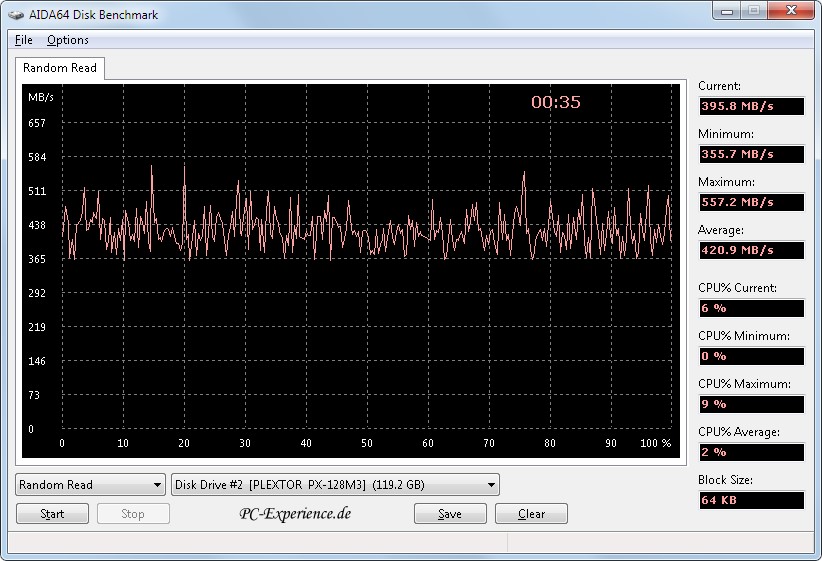Click the Start button
Screen dimensions: 822x561
click(x=52, y=514)
